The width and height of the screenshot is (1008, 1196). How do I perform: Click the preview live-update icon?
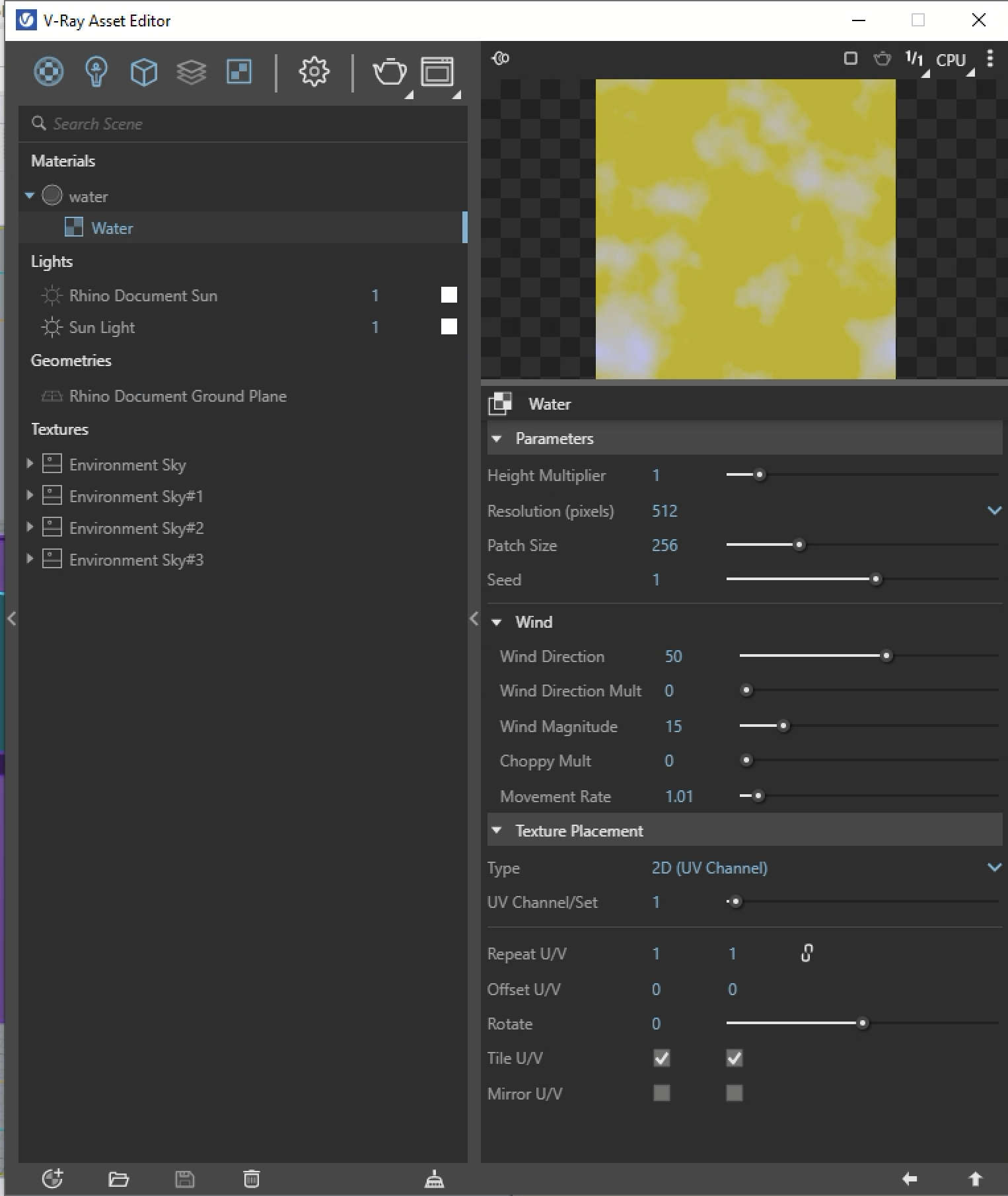(x=501, y=58)
